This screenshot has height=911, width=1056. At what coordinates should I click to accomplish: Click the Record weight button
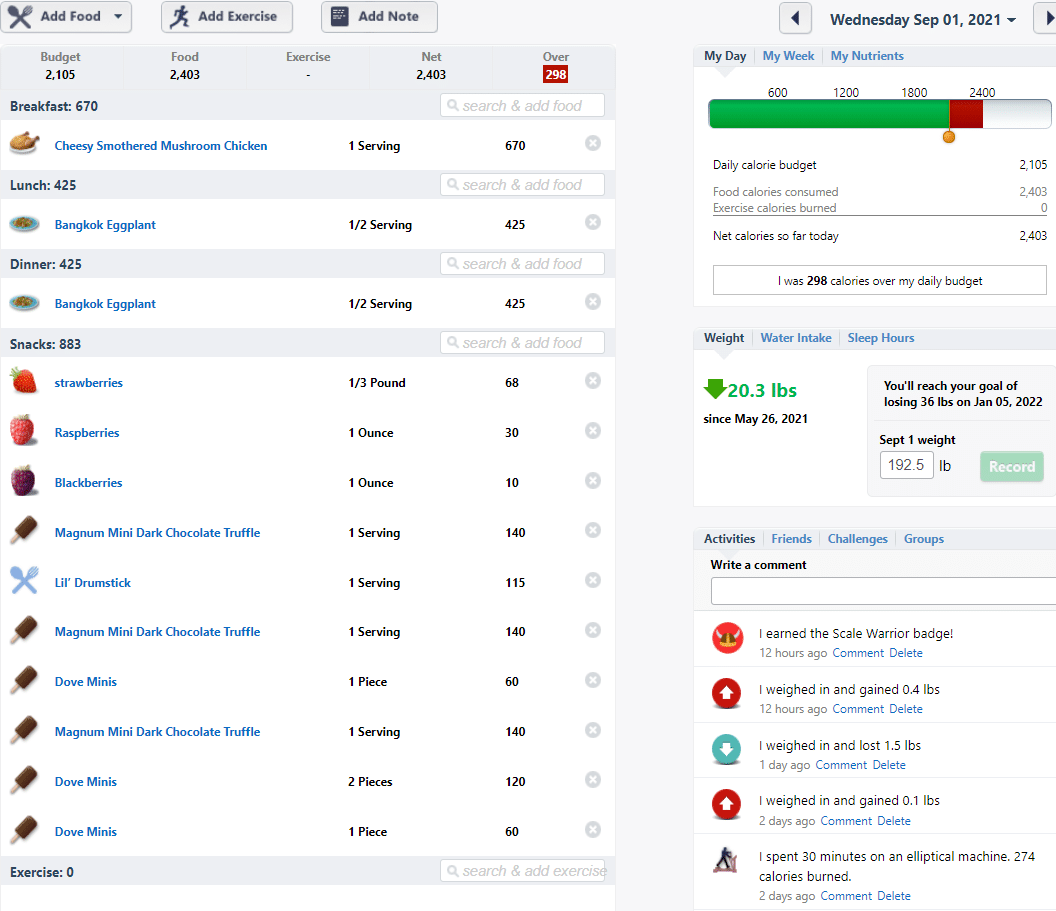tap(1012, 467)
